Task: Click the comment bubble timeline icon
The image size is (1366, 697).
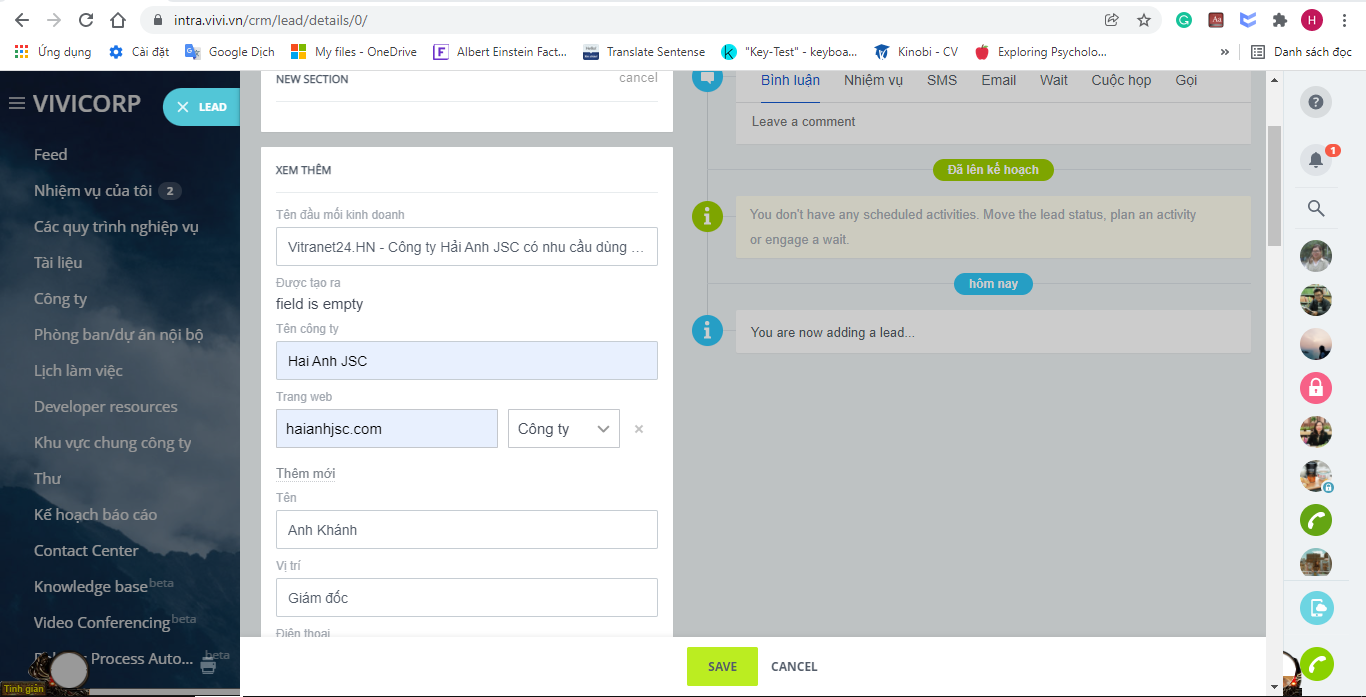Action: tap(707, 79)
